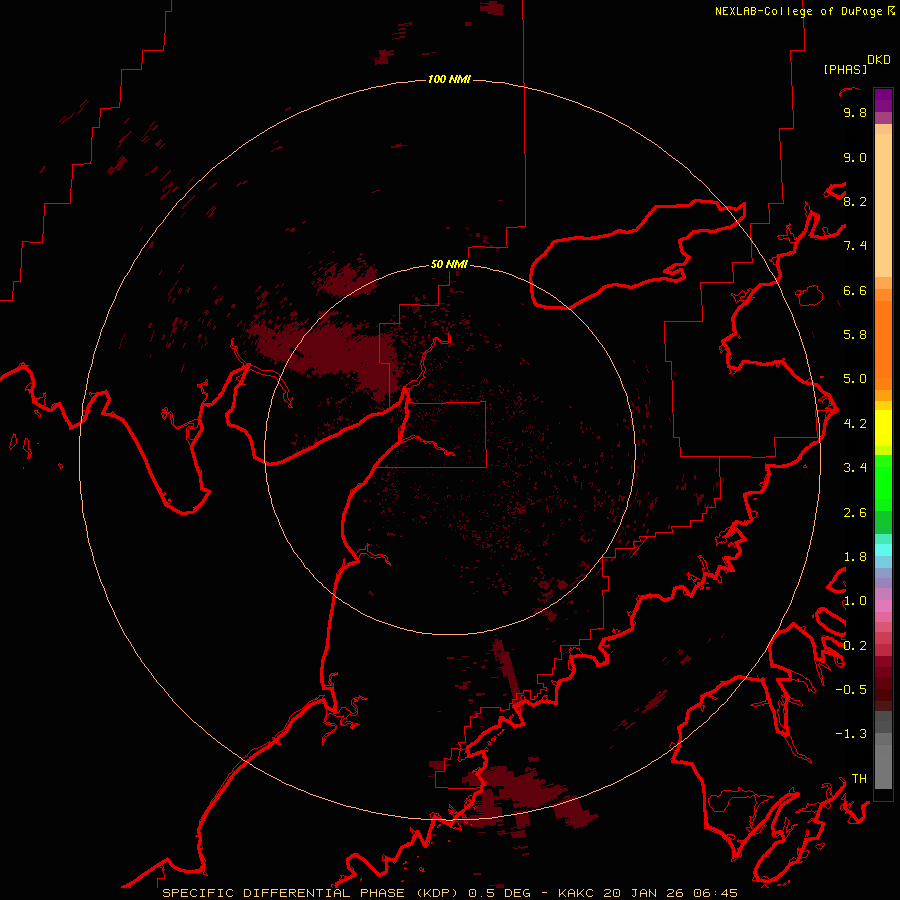Click the 7.4 color scale value

point(855,246)
